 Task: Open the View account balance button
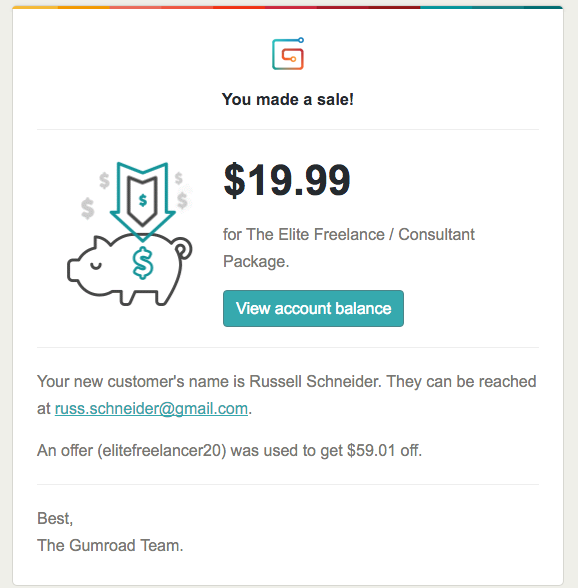(313, 308)
